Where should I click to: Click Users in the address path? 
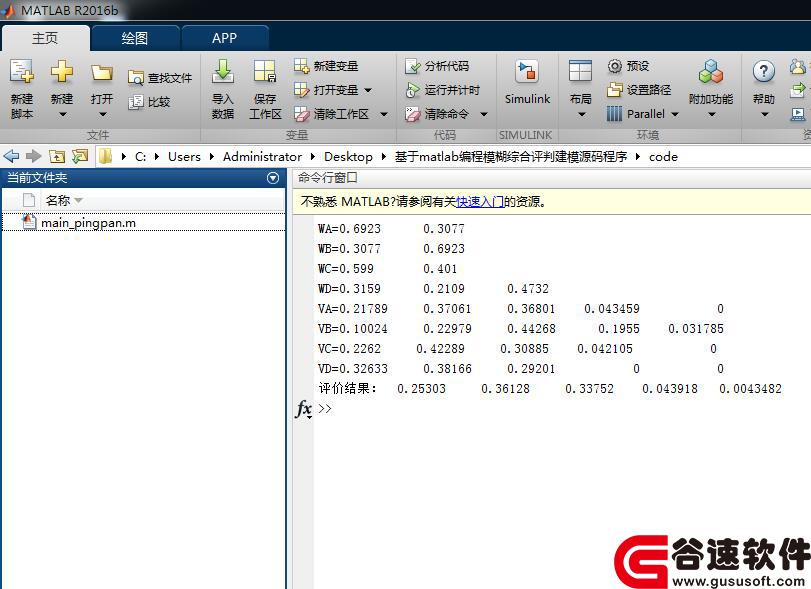point(184,156)
